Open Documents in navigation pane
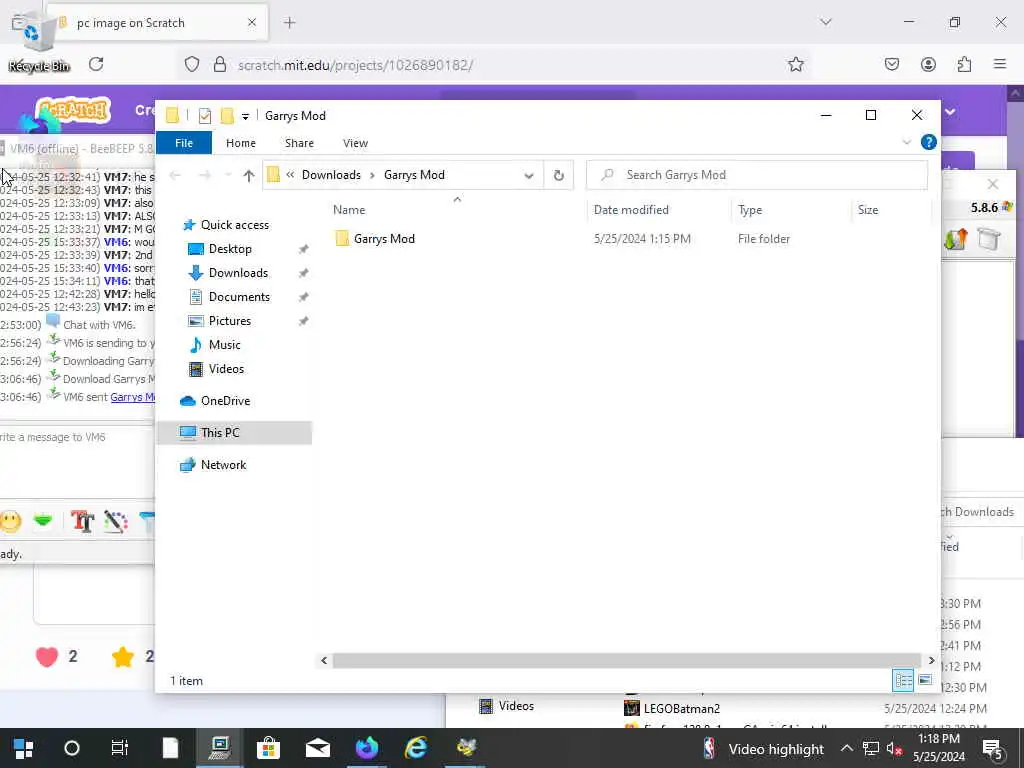 click(x=239, y=297)
